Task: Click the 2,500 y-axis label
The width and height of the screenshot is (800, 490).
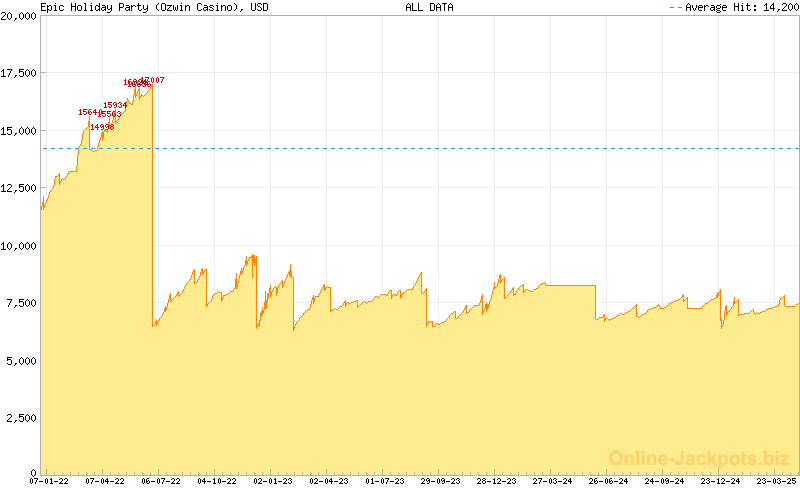Action: pyautogui.click(x=22, y=417)
